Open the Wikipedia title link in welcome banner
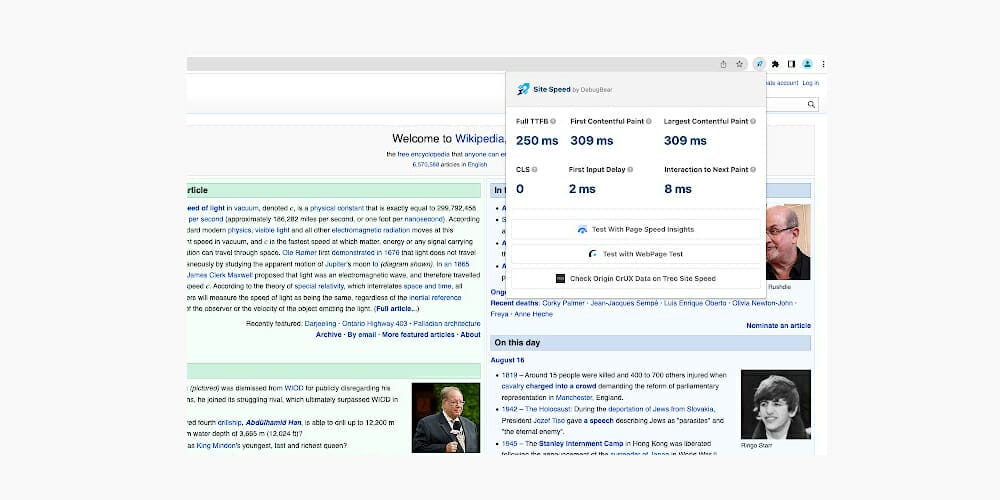 point(480,138)
